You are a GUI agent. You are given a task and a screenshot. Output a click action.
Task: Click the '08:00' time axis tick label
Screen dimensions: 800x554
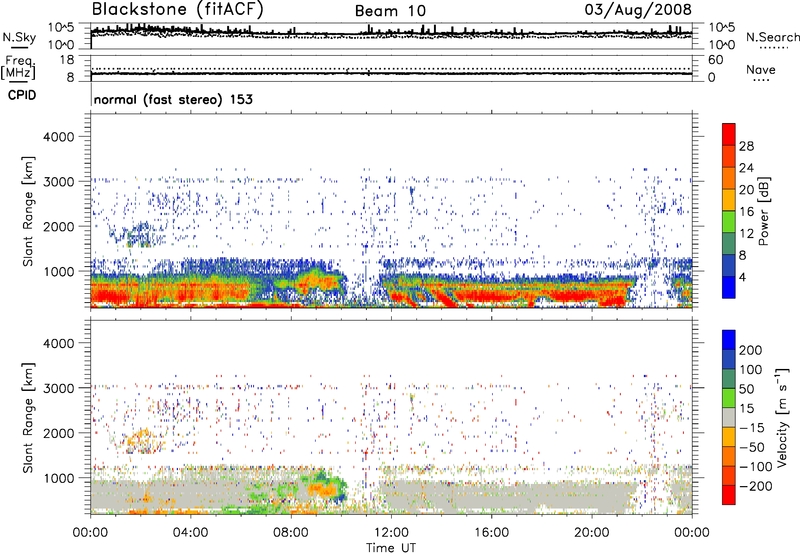click(x=291, y=533)
